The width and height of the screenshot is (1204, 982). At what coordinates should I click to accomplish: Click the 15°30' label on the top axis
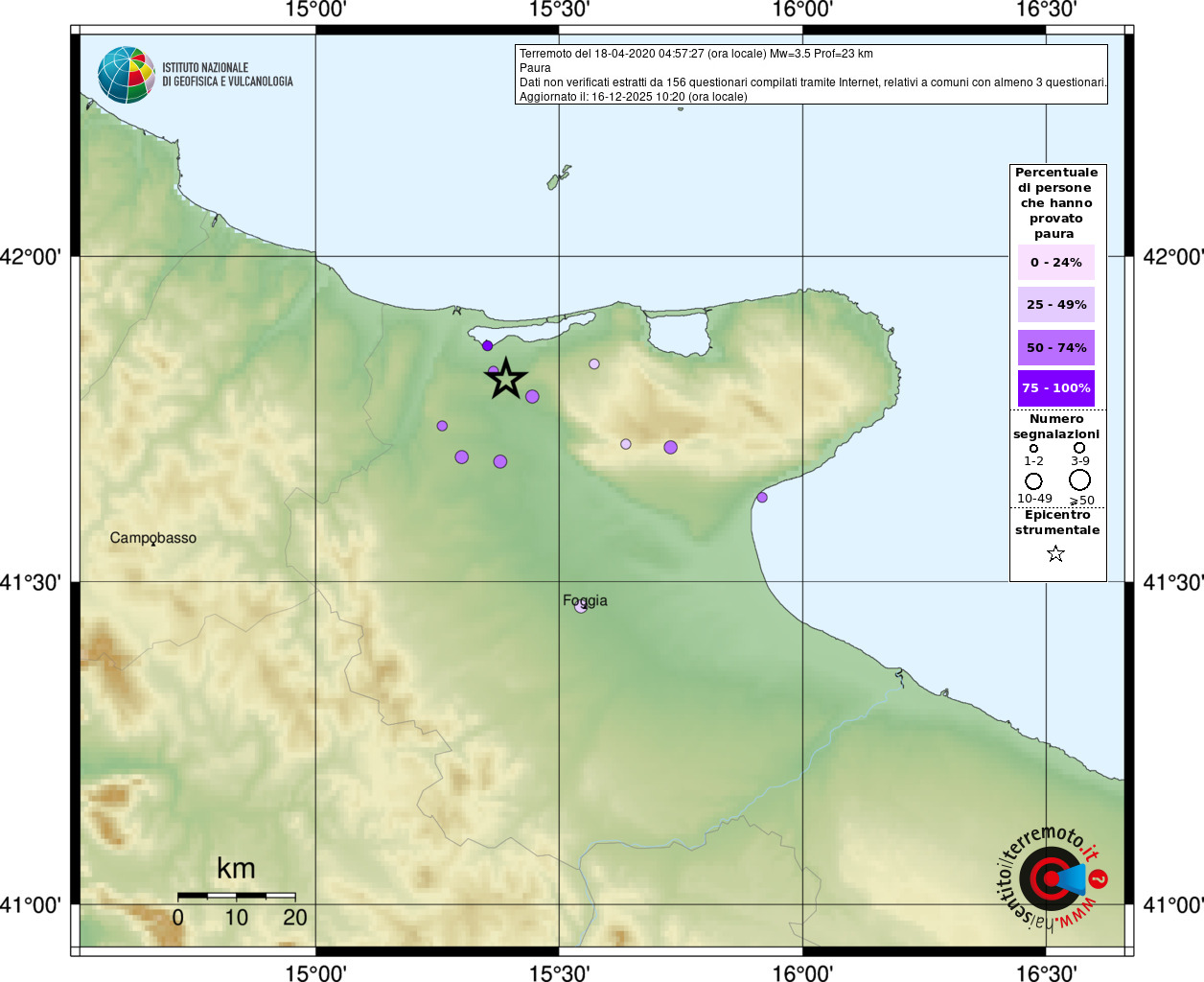(x=559, y=10)
